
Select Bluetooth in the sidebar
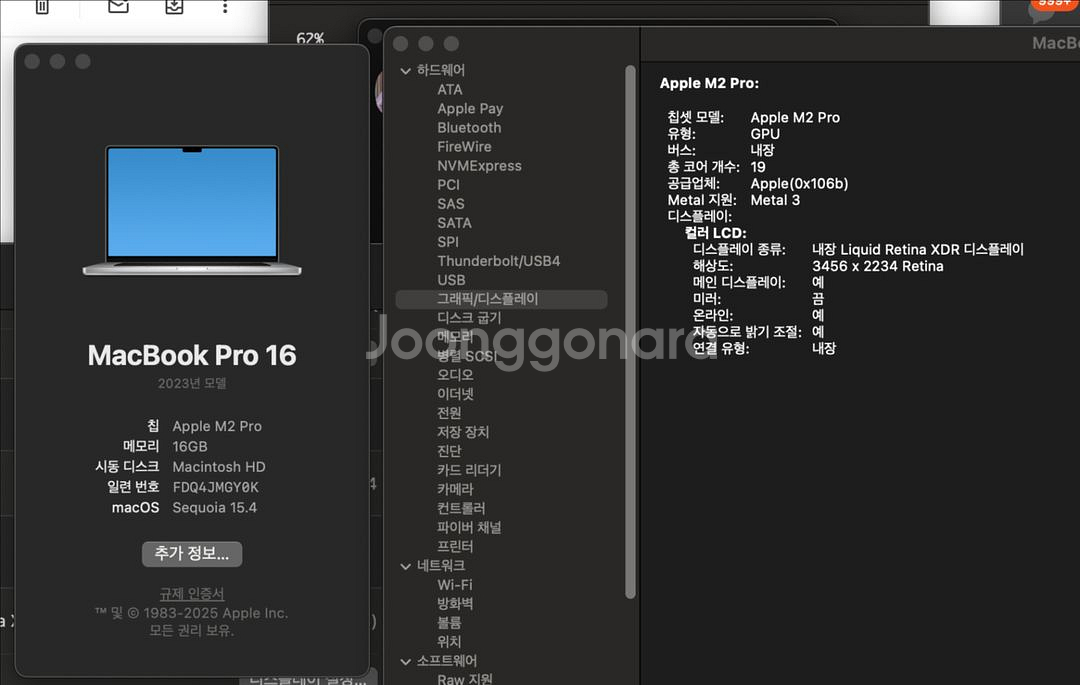click(469, 127)
